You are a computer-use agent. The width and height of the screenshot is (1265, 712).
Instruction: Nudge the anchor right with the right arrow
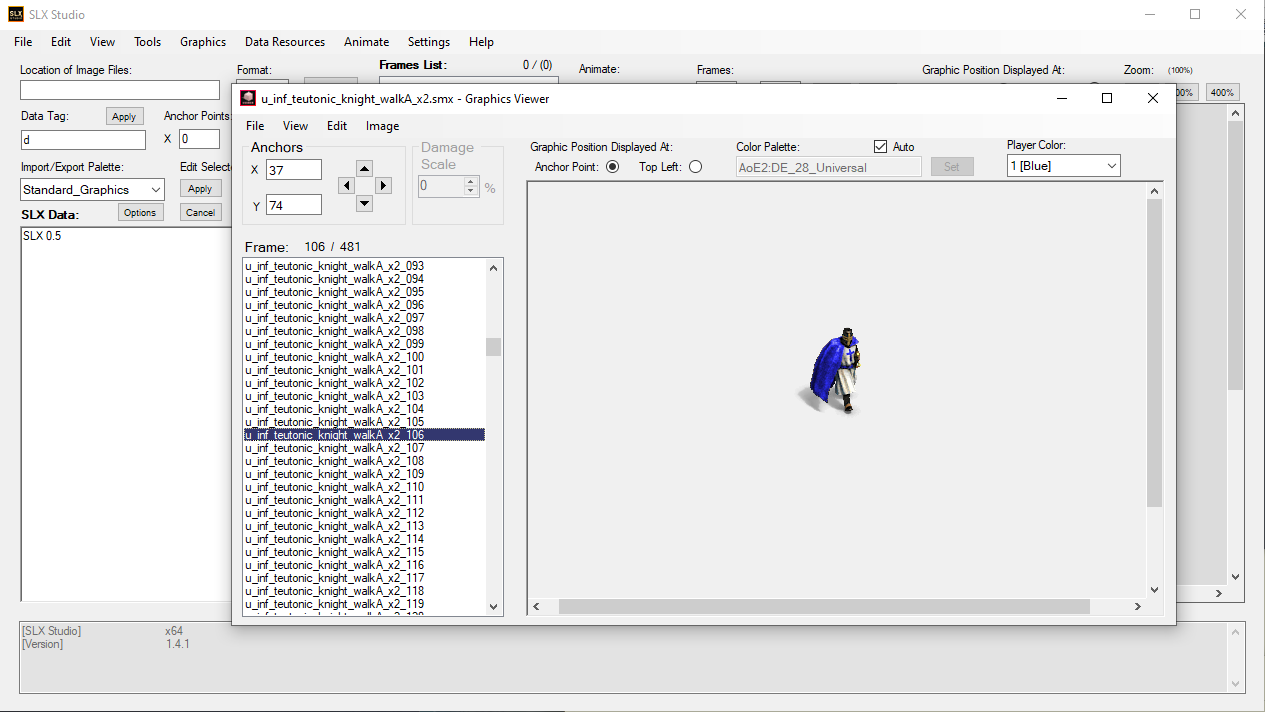pos(383,185)
